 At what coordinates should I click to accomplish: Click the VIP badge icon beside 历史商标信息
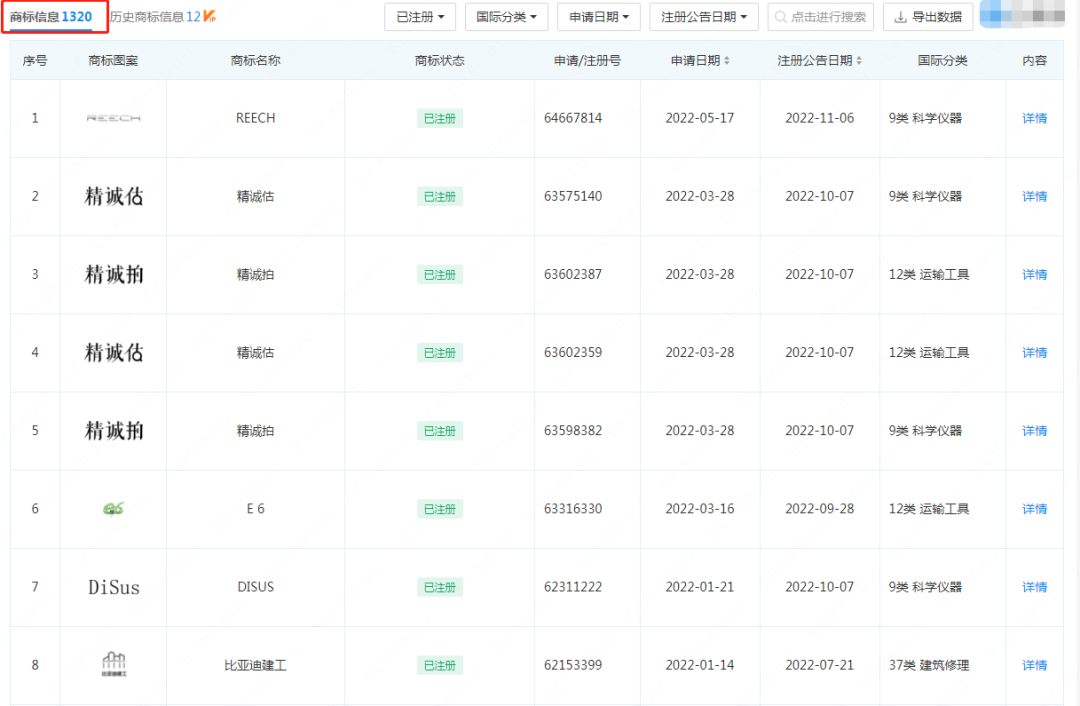tap(210, 17)
